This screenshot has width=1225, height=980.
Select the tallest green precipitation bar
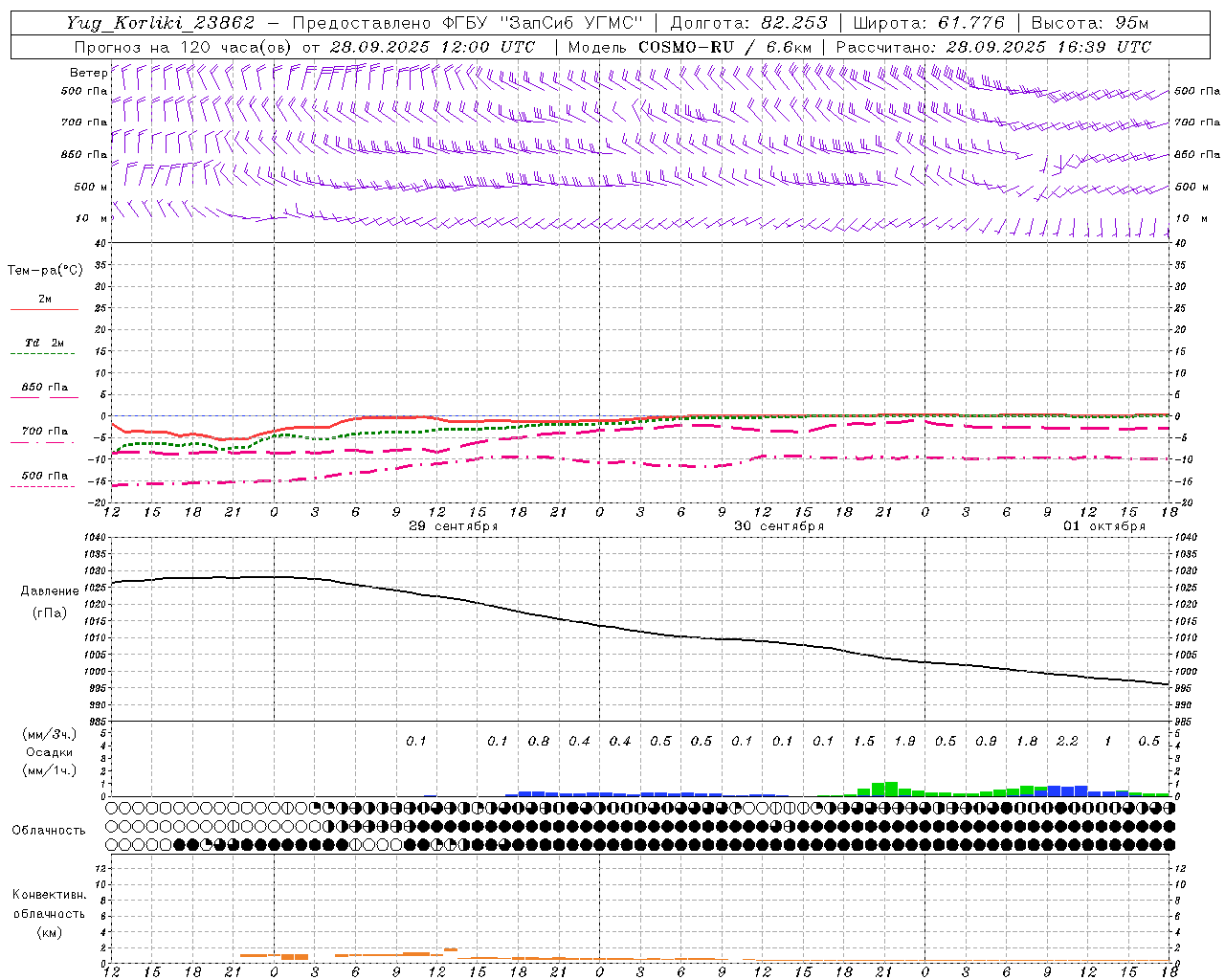pyautogui.click(x=891, y=789)
